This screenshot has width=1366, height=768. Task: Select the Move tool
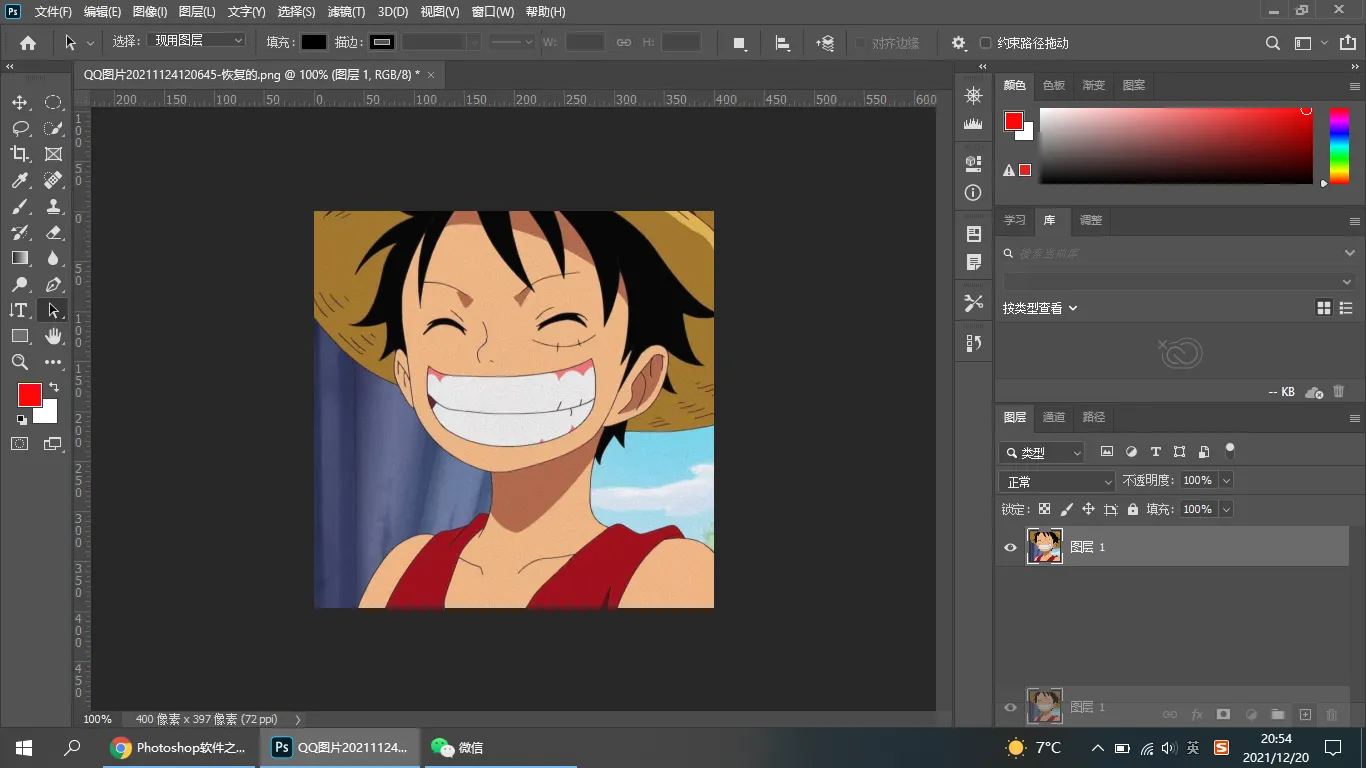click(20, 102)
